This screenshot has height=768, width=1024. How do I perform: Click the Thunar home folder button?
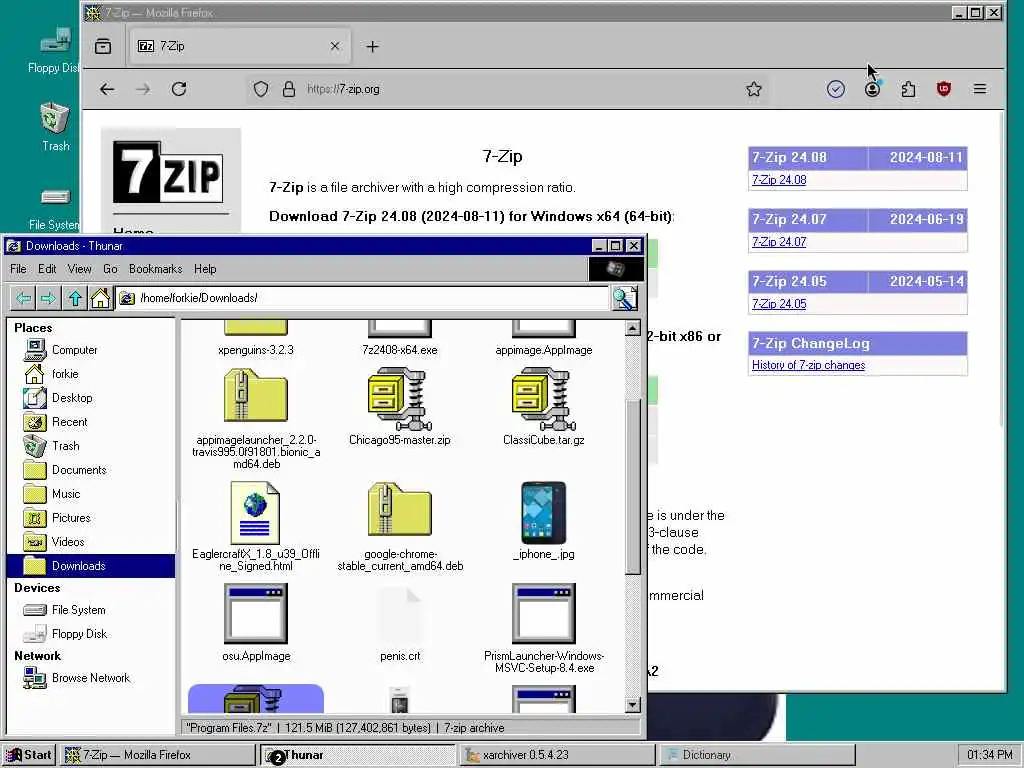pos(100,298)
